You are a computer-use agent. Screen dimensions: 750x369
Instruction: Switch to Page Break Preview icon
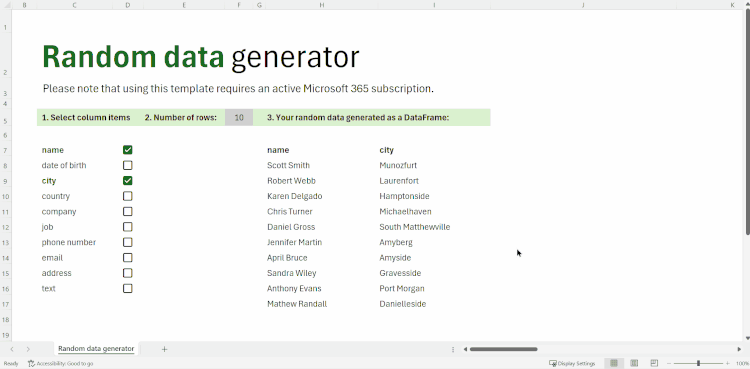coord(654,363)
